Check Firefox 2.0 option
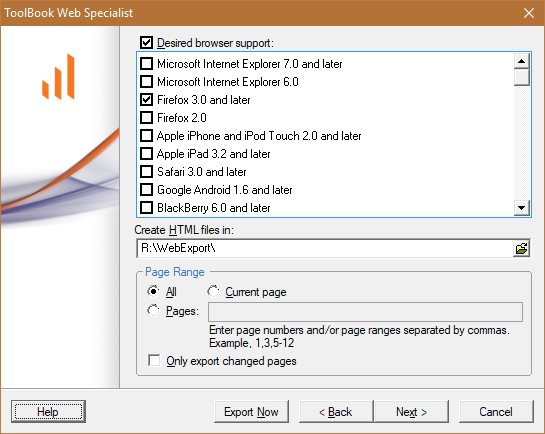Image resolution: width=545 pixels, height=434 pixels. 146,118
